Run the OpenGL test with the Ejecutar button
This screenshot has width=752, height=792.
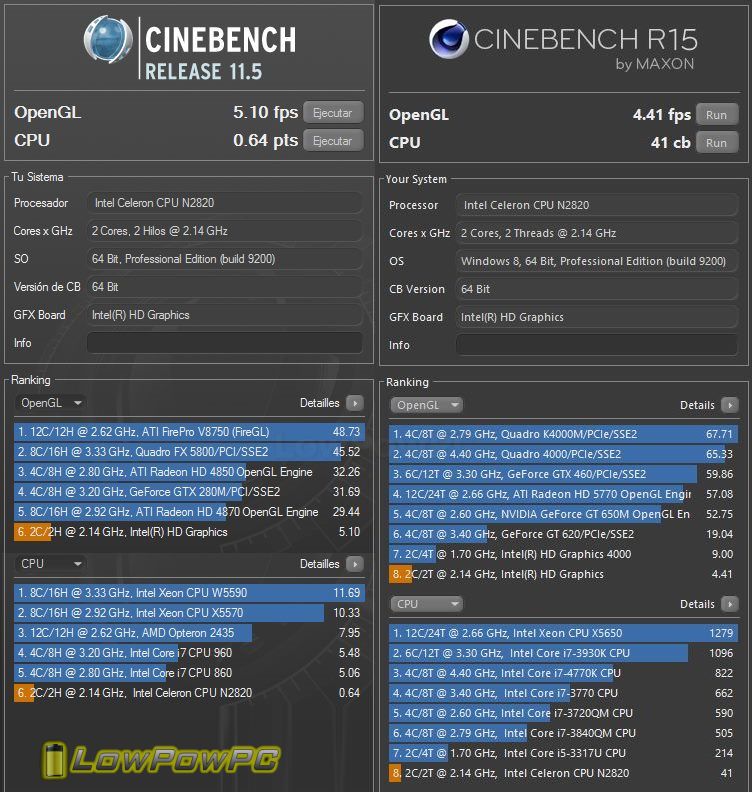(x=333, y=113)
